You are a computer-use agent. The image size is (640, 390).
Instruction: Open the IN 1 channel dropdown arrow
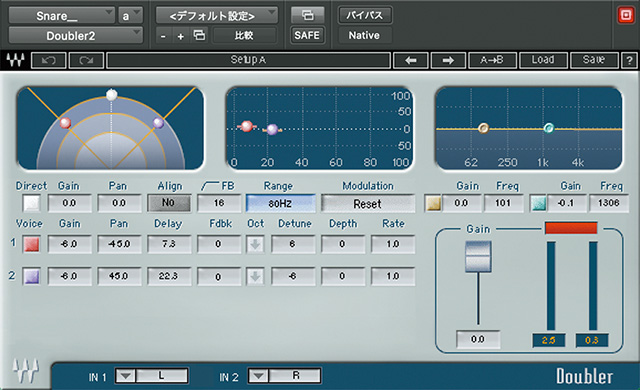pos(125,376)
